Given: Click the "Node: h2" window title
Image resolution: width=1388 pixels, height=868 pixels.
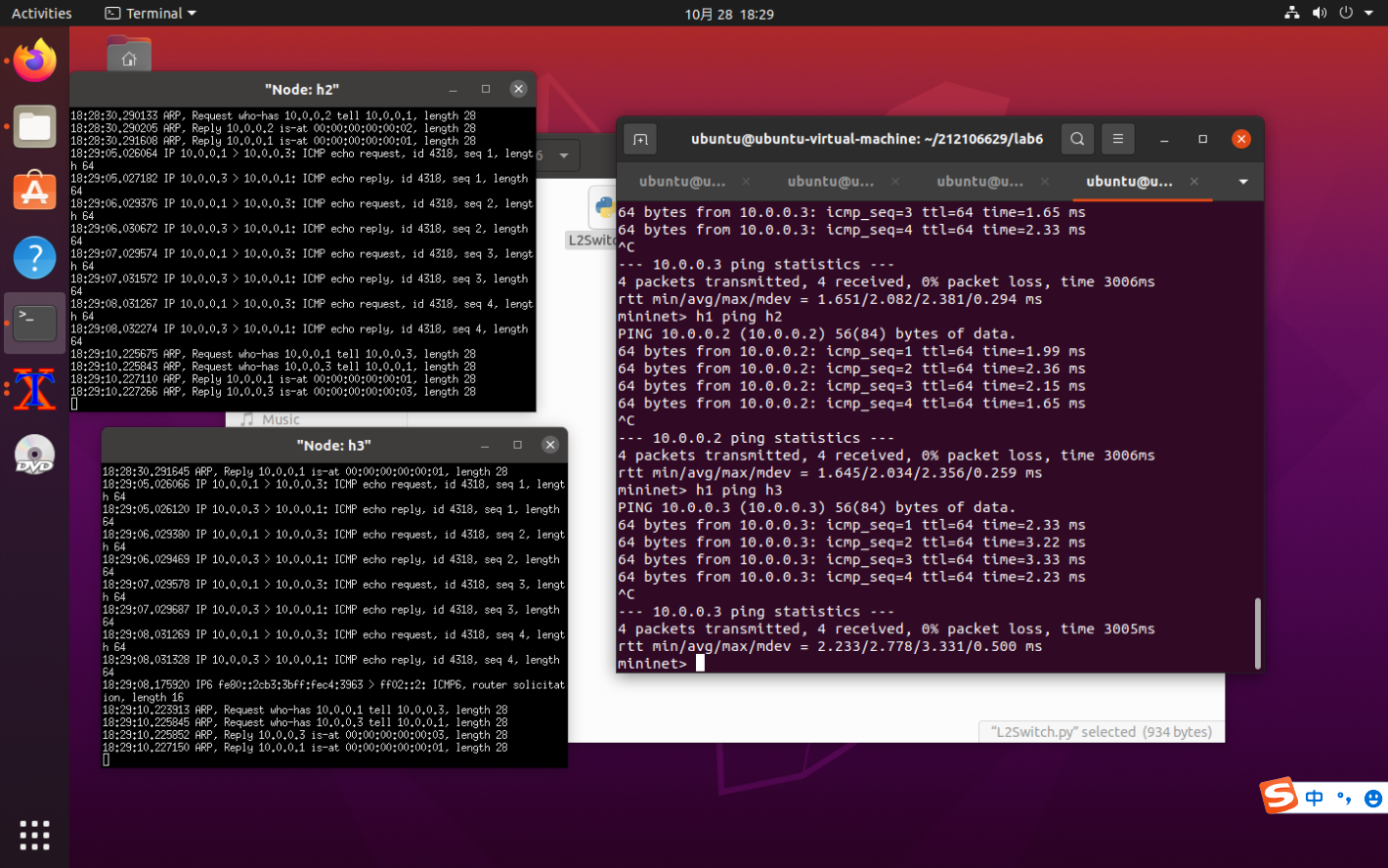Looking at the screenshot, I should pyautogui.click(x=302, y=89).
